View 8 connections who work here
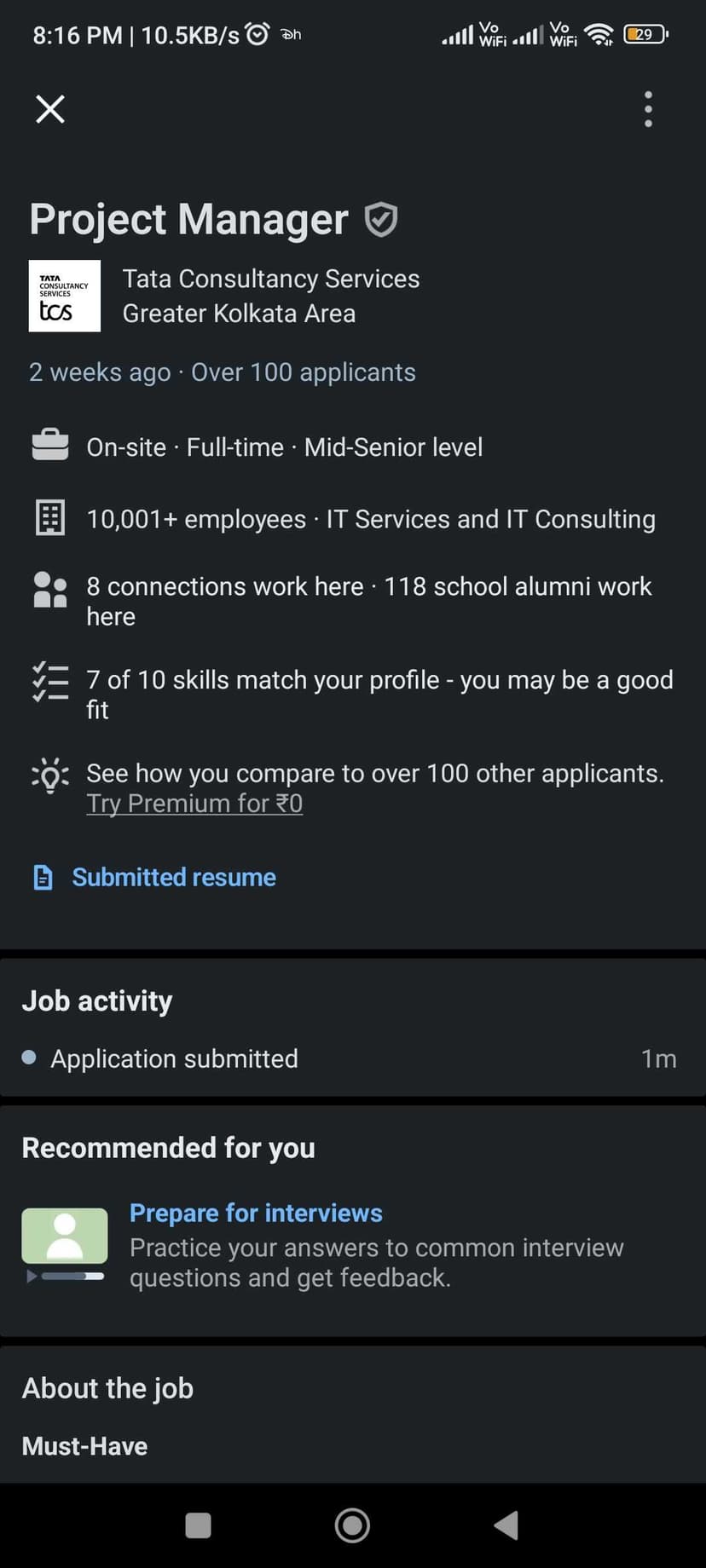 (x=225, y=586)
